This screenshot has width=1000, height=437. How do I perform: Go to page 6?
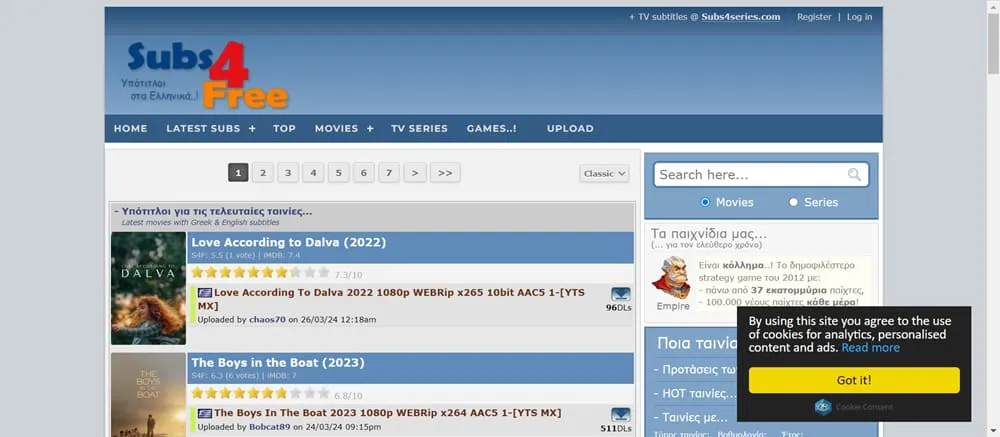coord(364,173)
